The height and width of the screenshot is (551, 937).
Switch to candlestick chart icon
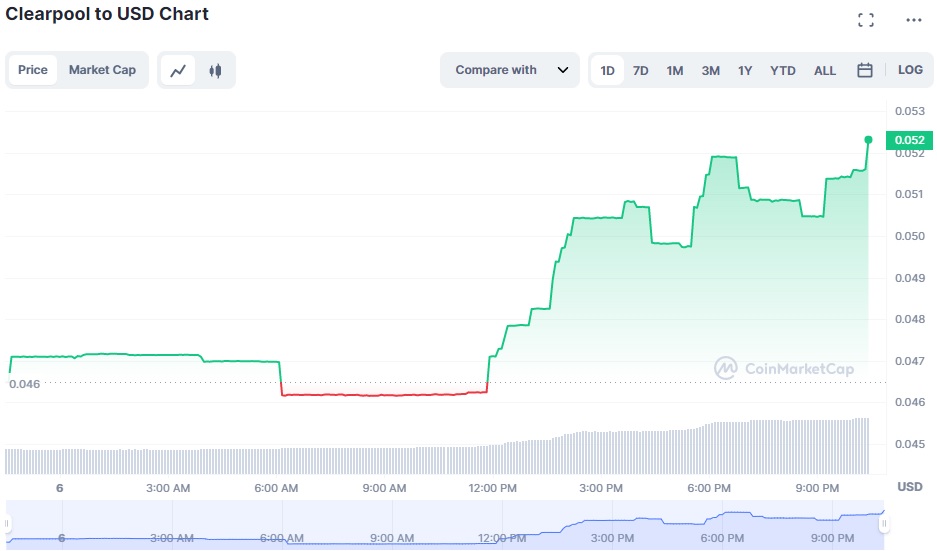[x=215, y=71]
